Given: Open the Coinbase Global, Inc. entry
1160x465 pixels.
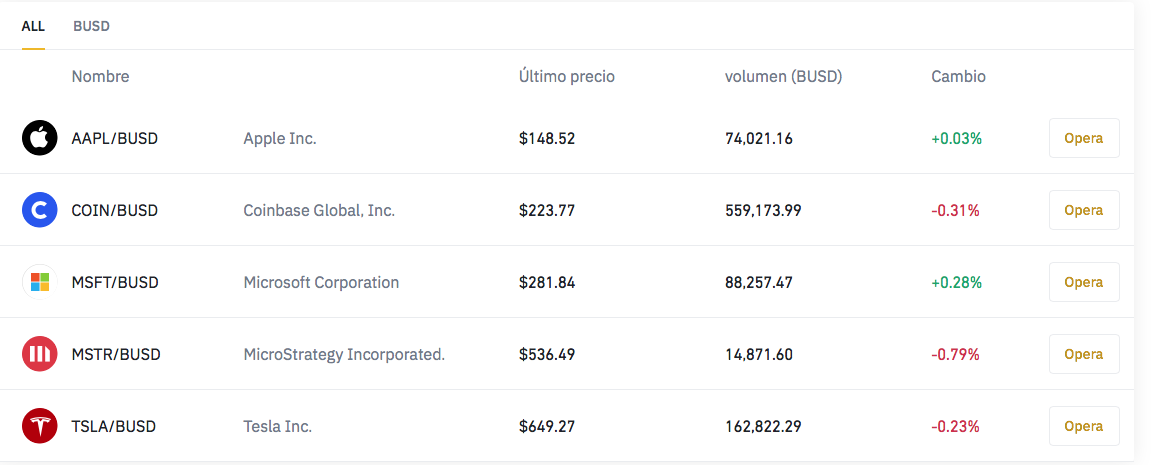Looking at the screenshot, I should (x=319, y=210).
